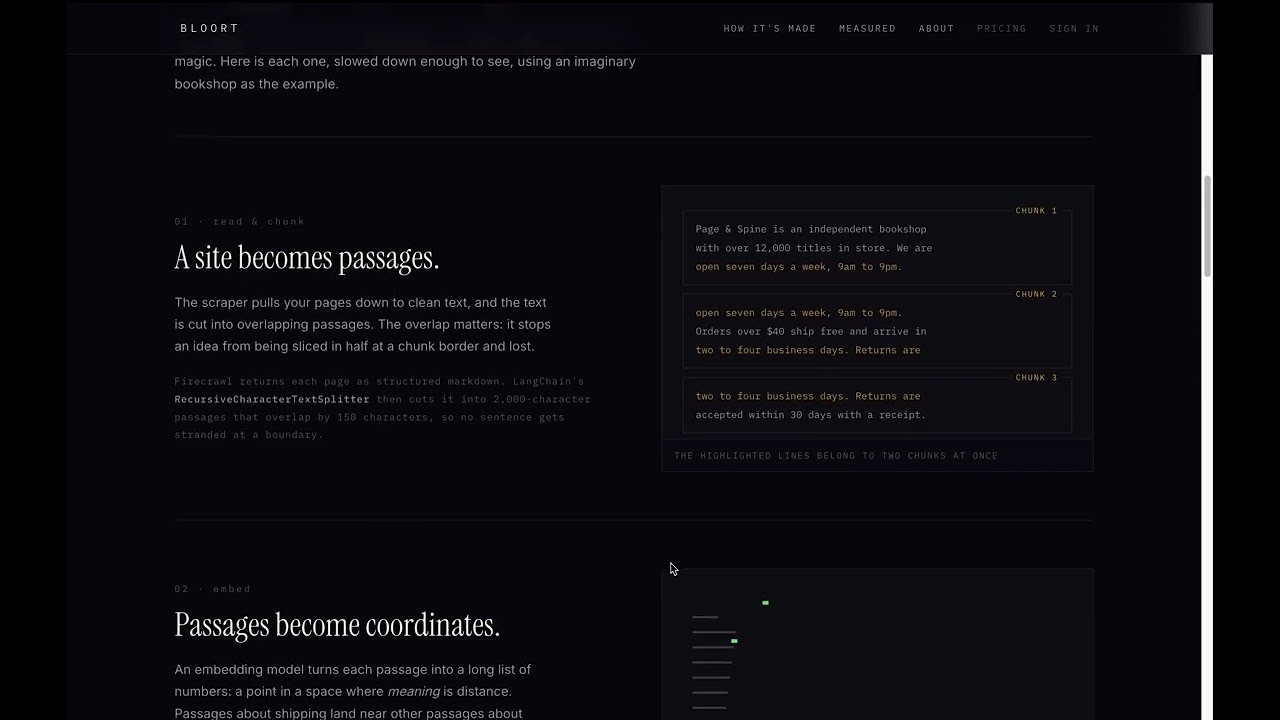1280x720 pixels.
Task: Select the heading 'Passages become coordinates.'
Action: 337,625
